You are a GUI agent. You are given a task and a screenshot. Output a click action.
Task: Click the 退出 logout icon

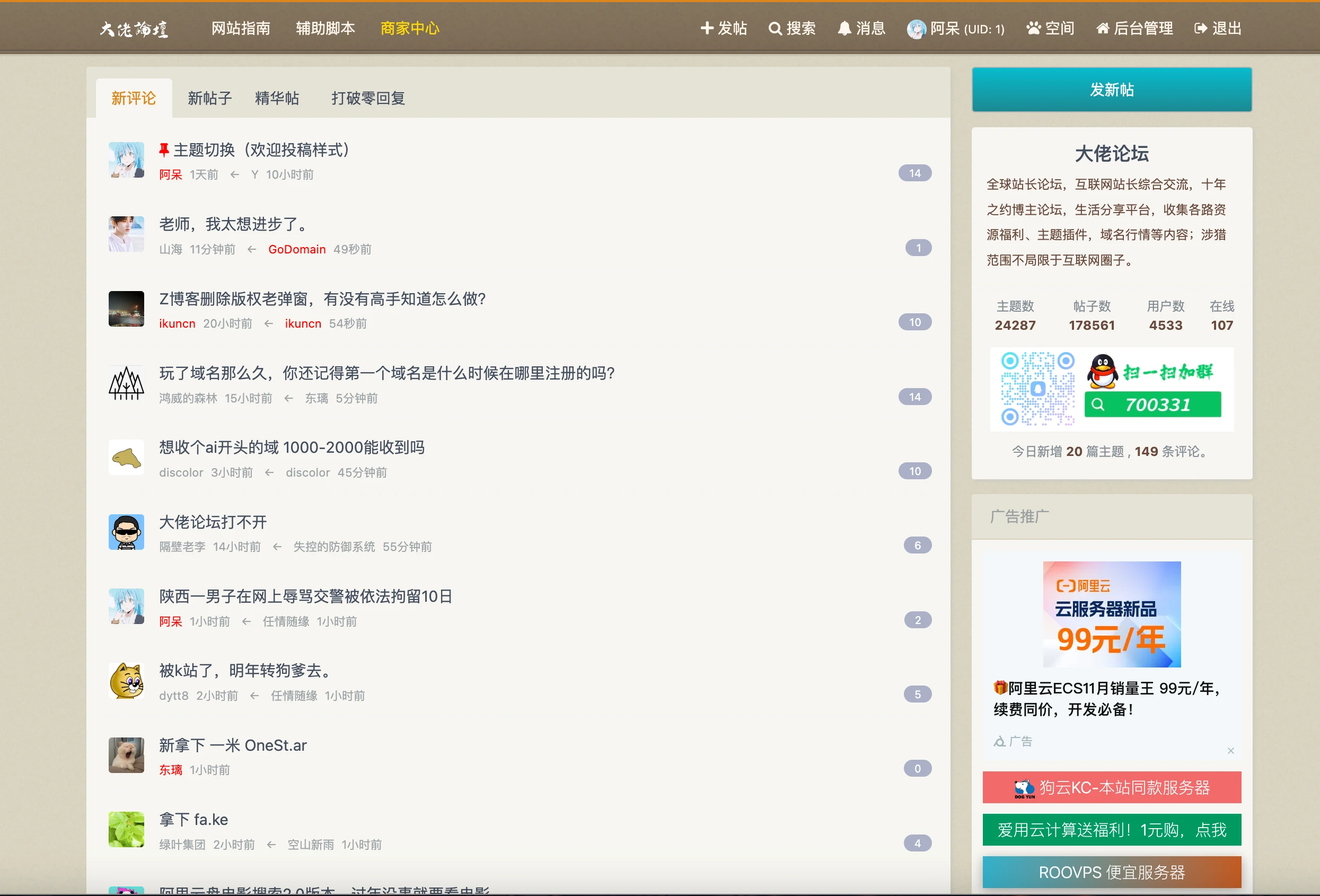pos(1201,29)
